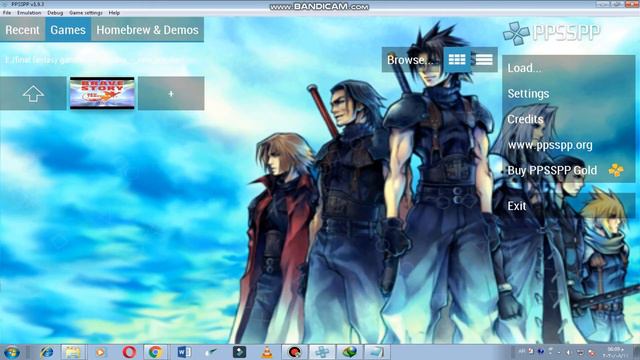Launch Internet Explorer from taskbar
The height and width of the screenshot is (360, 640).
tap(47, 352)
